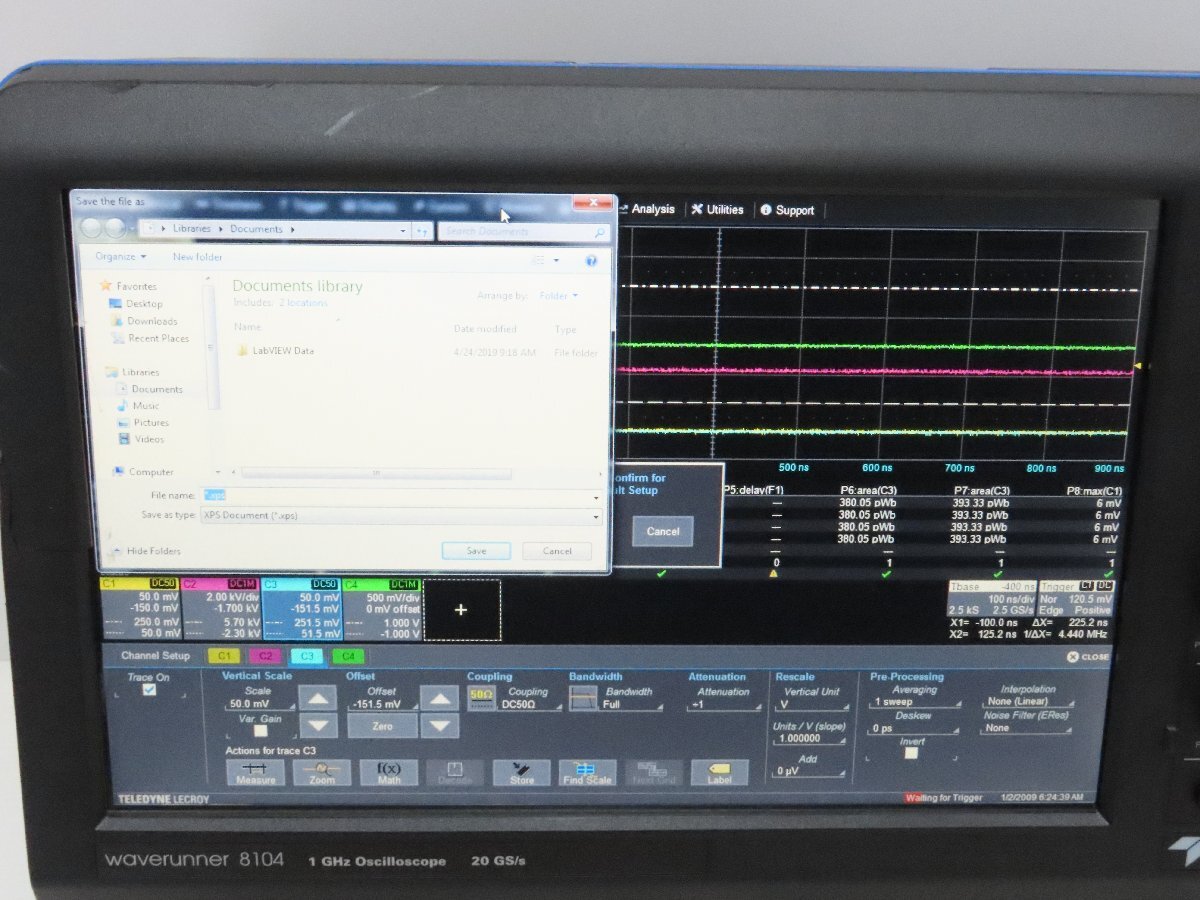Open the Arrange by Folder dropdown
This screenshot has height=900, width=1200.
559,296
